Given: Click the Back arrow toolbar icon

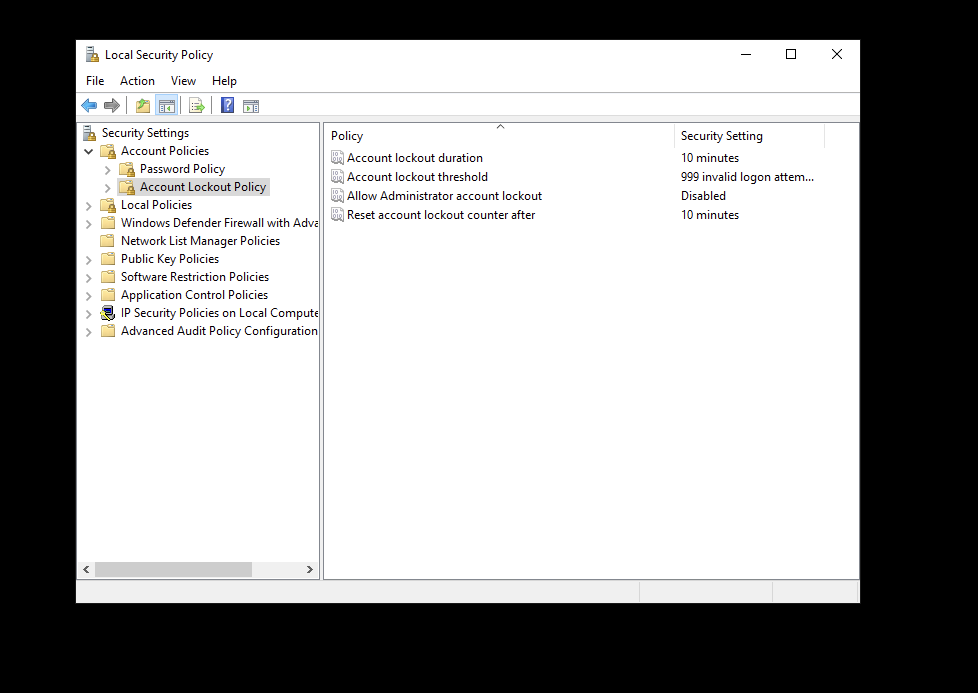Looking at the screenshot, I should [89, 106].
